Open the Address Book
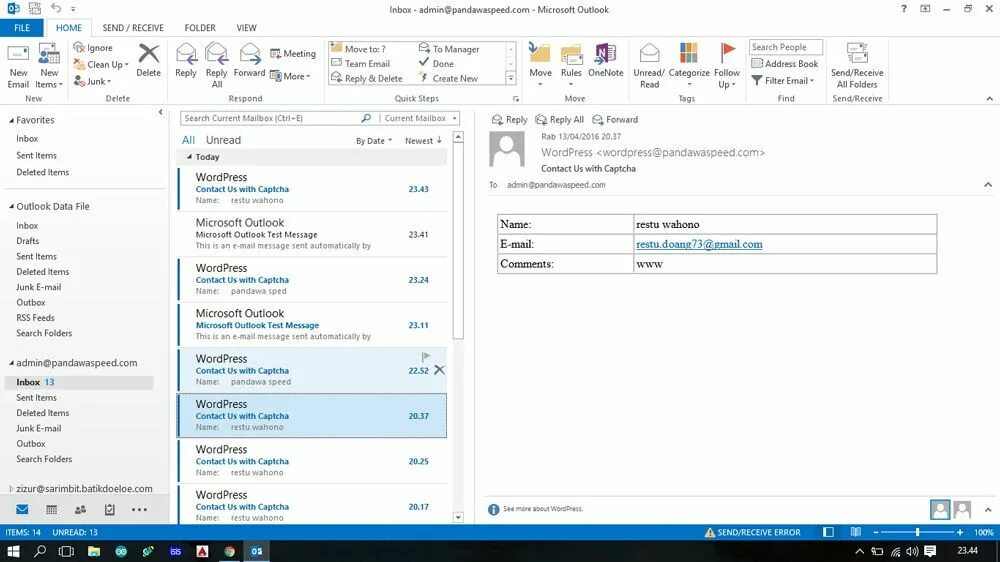This screenshot has height=562, width=1000. coord(784,64)
